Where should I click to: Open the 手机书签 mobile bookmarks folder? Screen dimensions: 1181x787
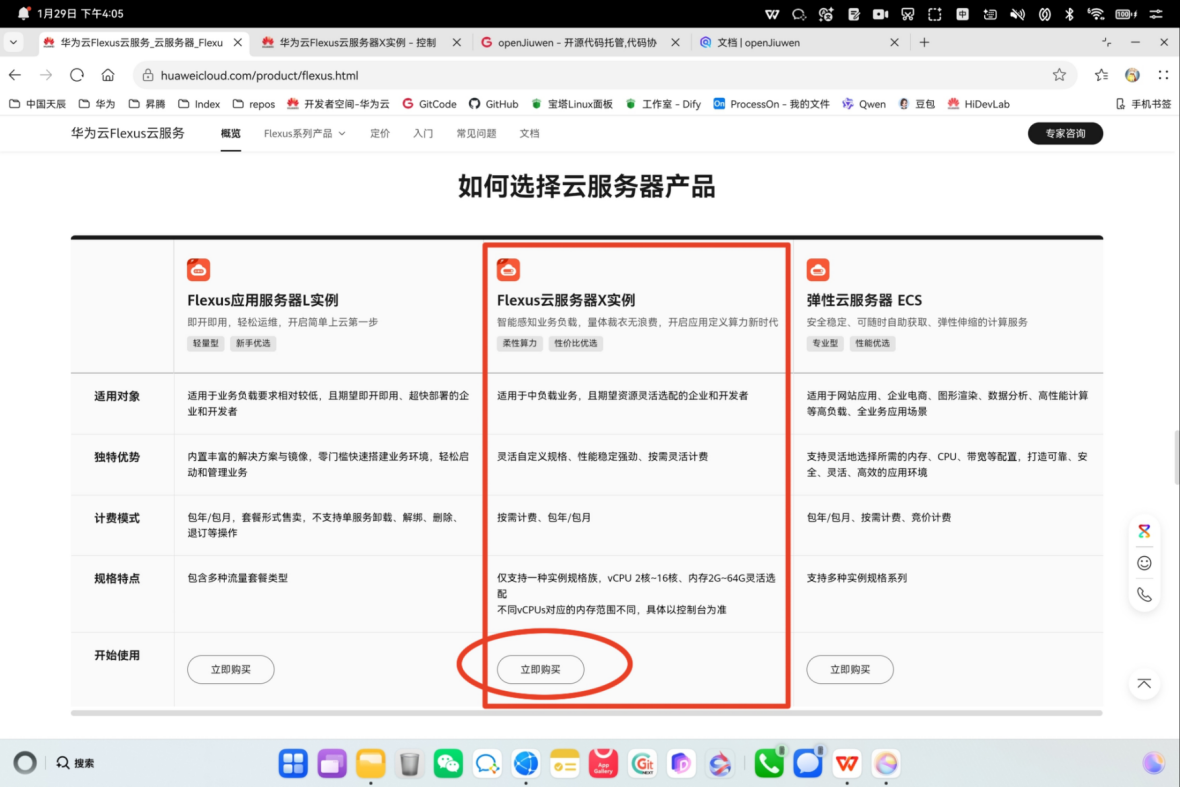tap(1143, 104)
